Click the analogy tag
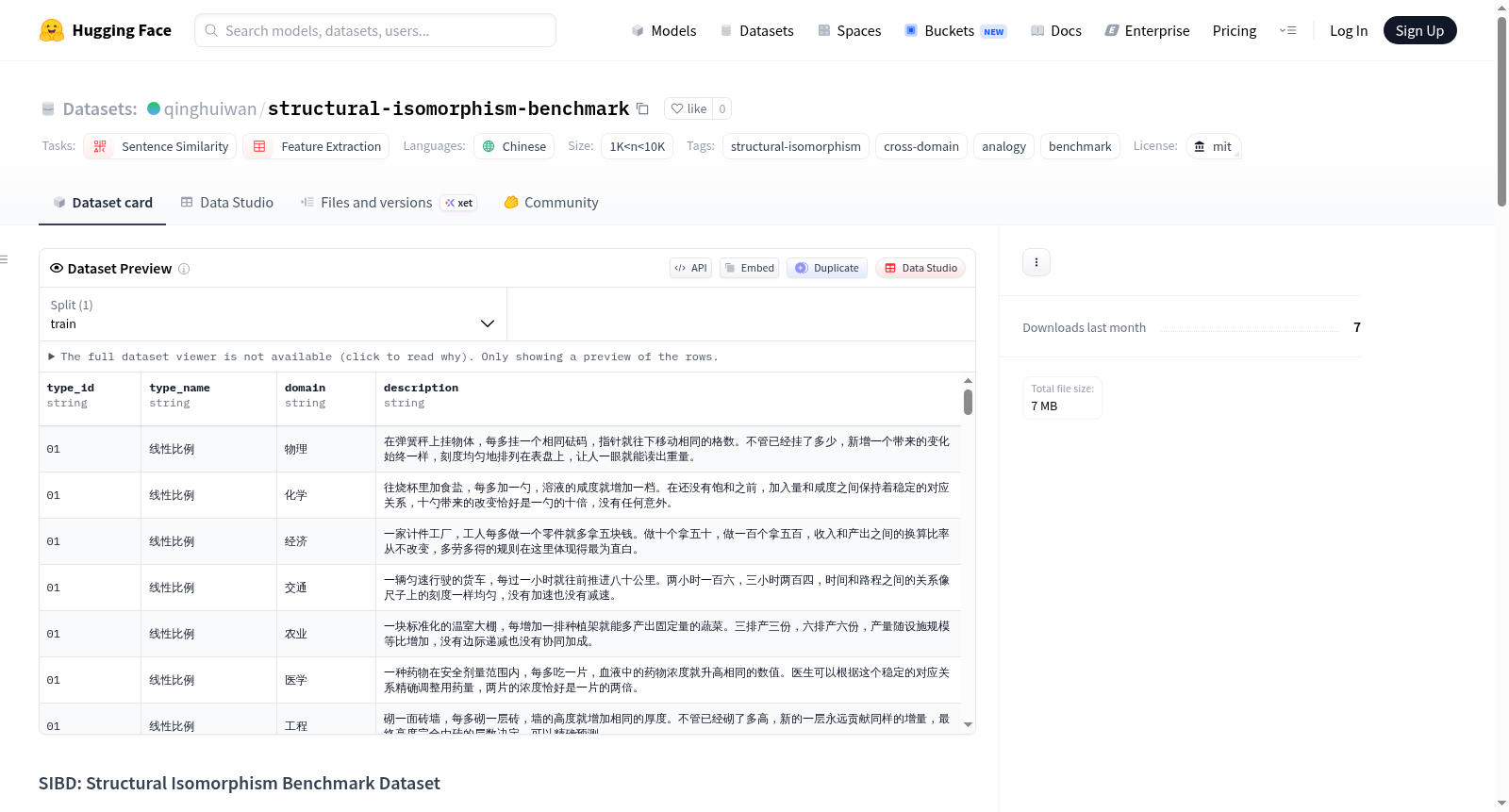 point(1003,146)
